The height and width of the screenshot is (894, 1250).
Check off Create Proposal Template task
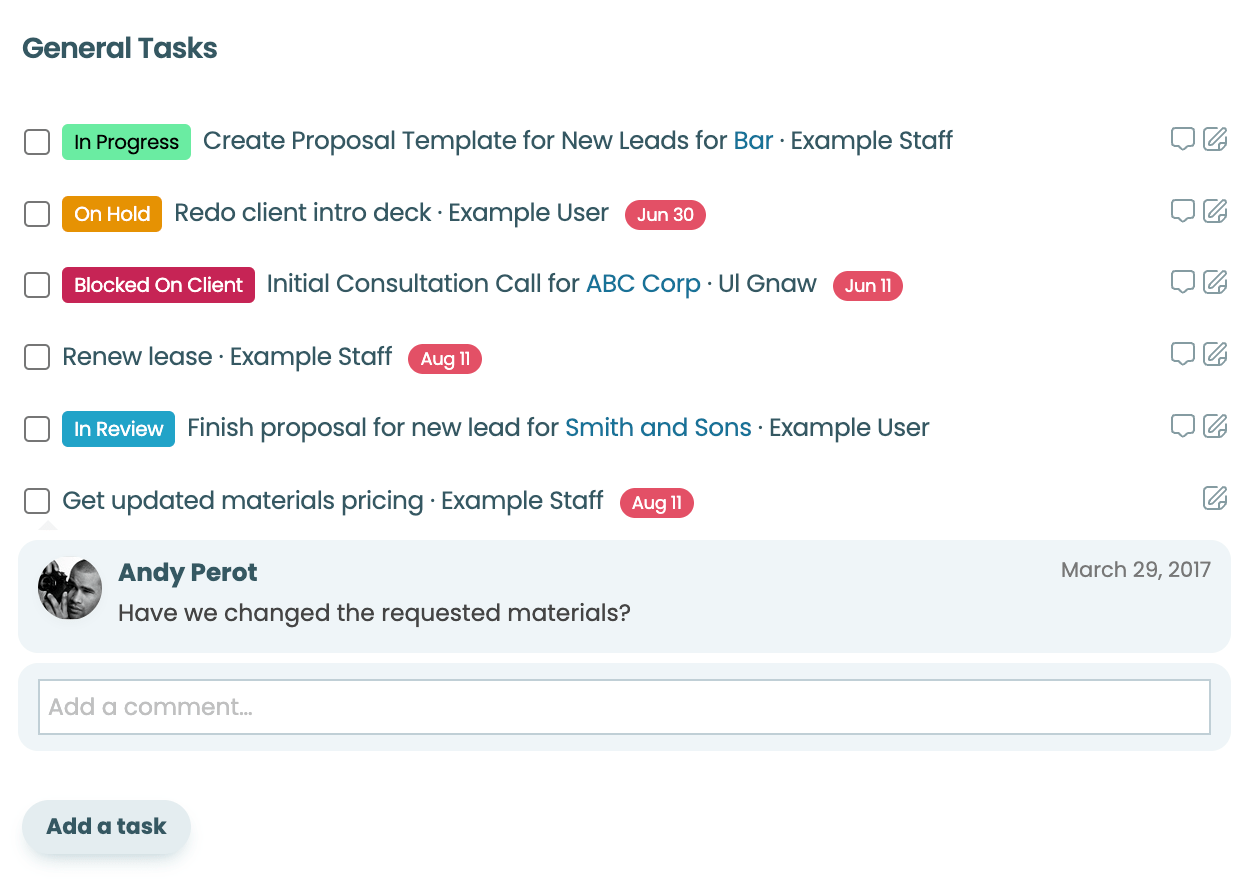coord(37,142)
